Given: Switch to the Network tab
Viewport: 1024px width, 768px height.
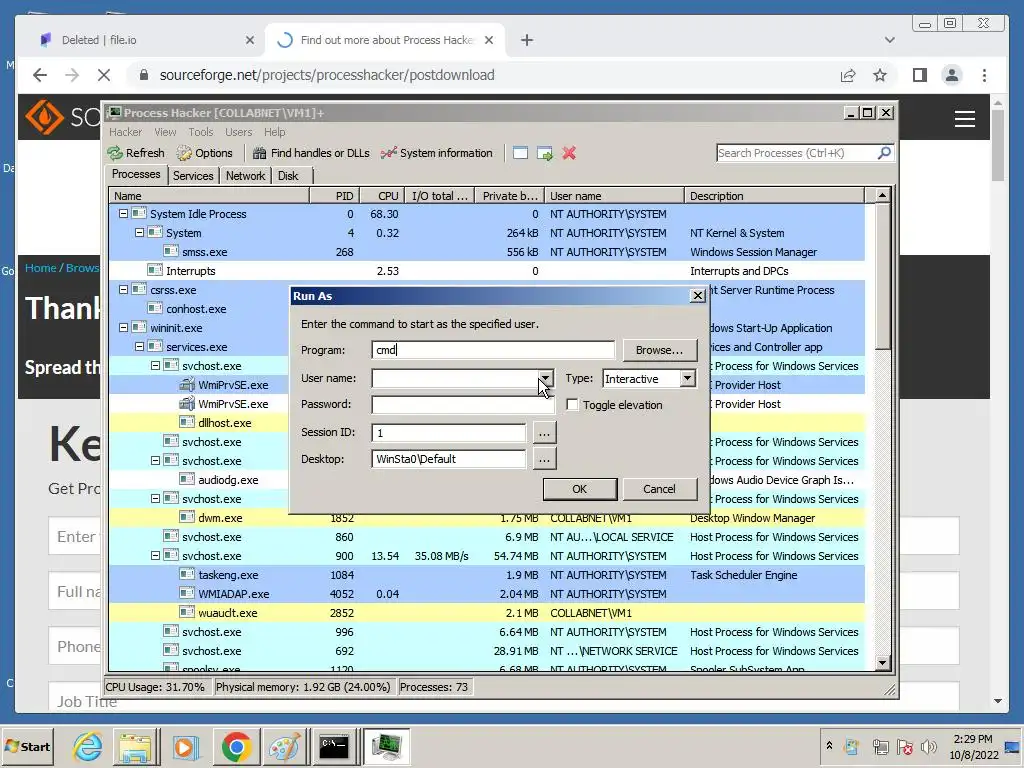Looking at the screenshot, I should click(x=246, y=176).
